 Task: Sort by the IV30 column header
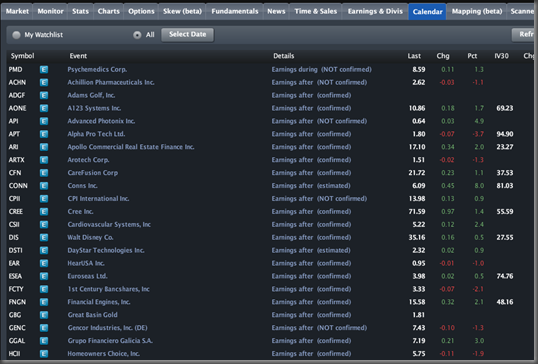501,56
